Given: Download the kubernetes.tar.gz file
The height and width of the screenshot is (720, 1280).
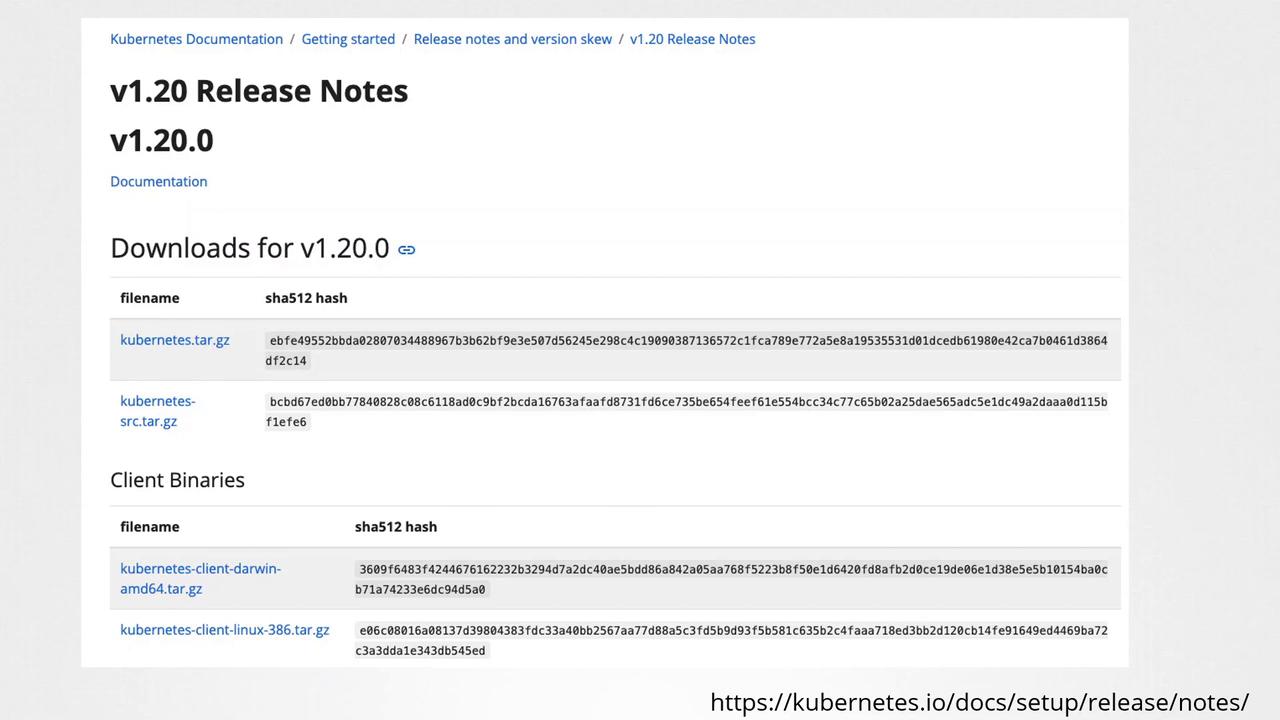Looking at the screenshot, I should click(174, 340).
